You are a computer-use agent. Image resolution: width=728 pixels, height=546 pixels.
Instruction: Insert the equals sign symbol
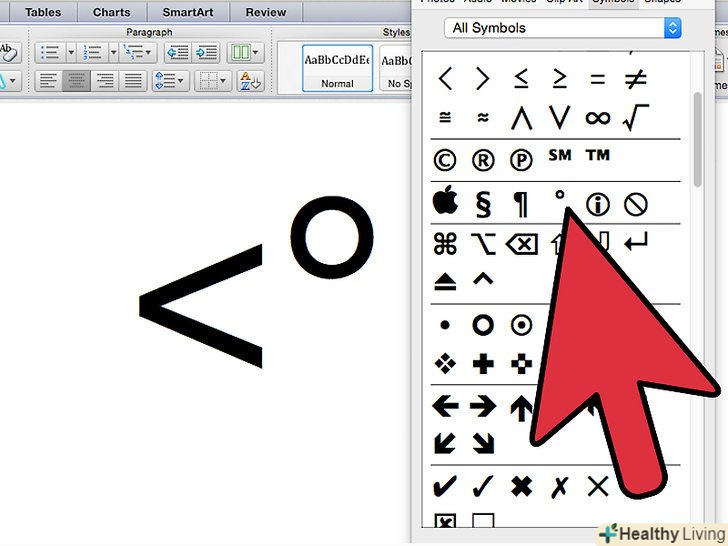pyautogui.click(x=598, y=79)
